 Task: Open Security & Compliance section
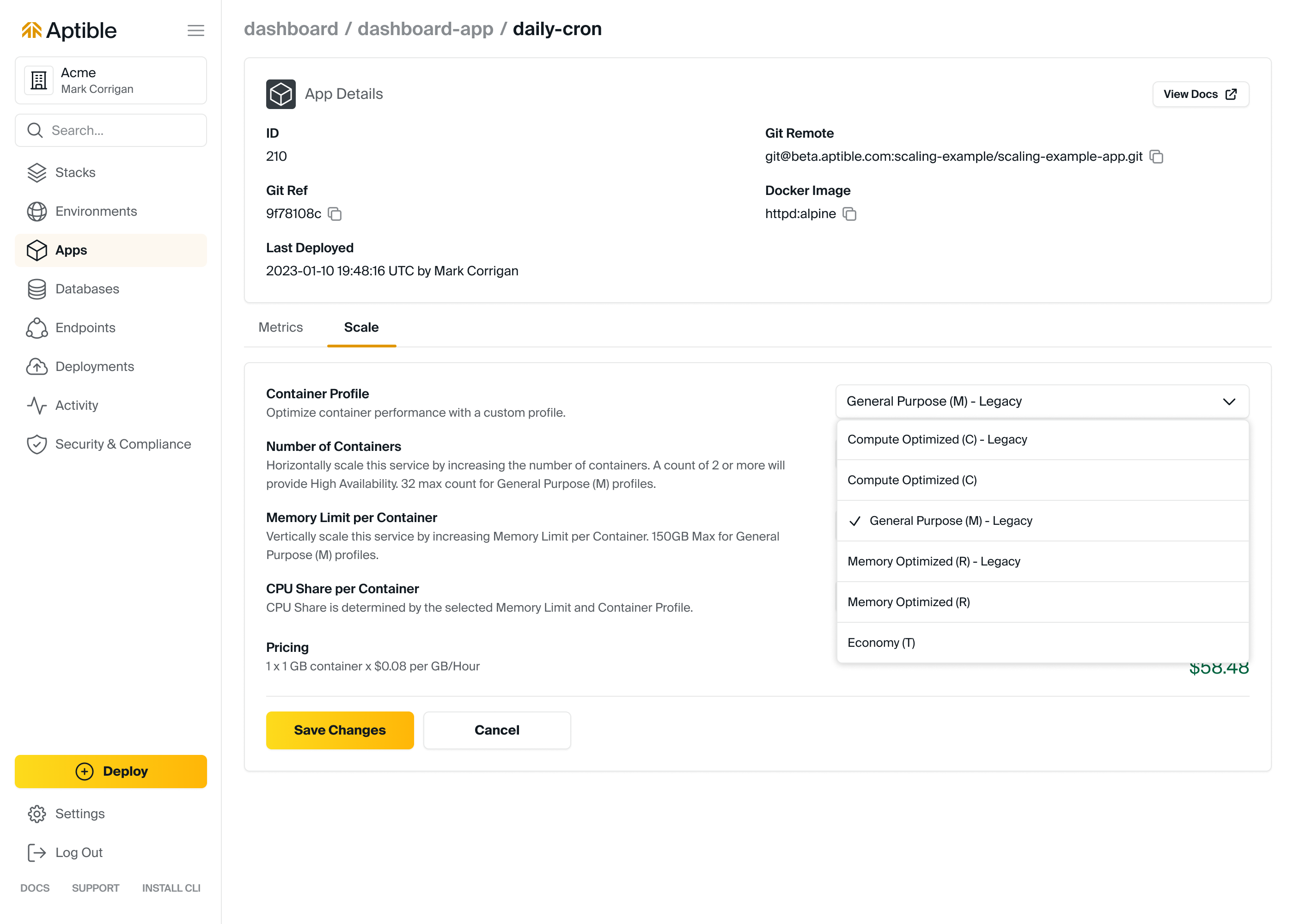pos(122,444)
